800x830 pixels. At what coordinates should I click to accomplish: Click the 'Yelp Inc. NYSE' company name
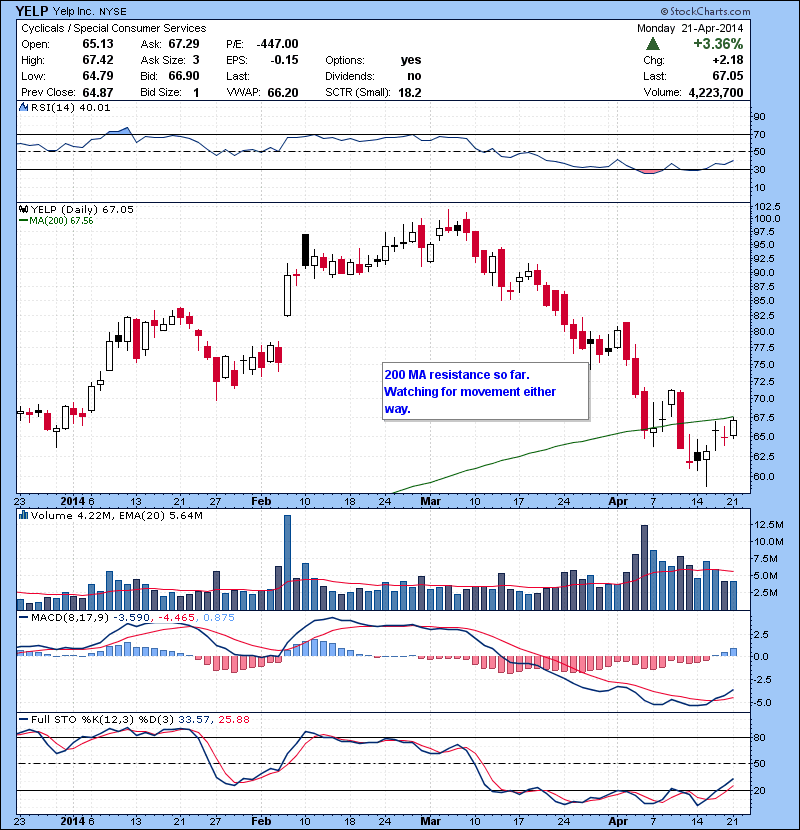click(x=89, y=11)
